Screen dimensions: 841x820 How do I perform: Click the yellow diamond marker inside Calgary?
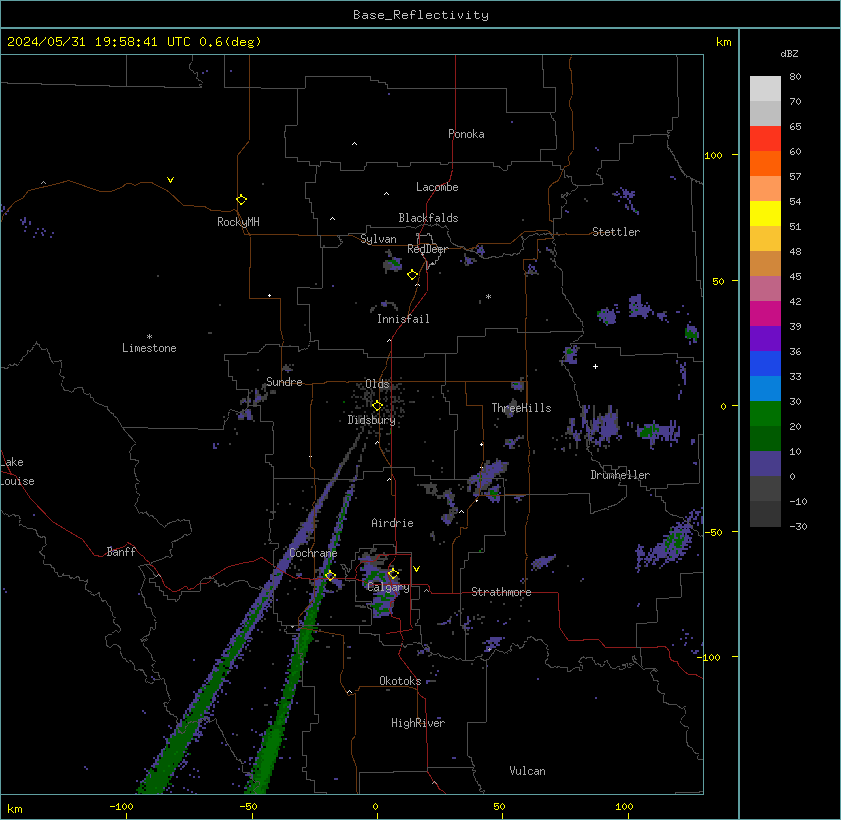393,574
